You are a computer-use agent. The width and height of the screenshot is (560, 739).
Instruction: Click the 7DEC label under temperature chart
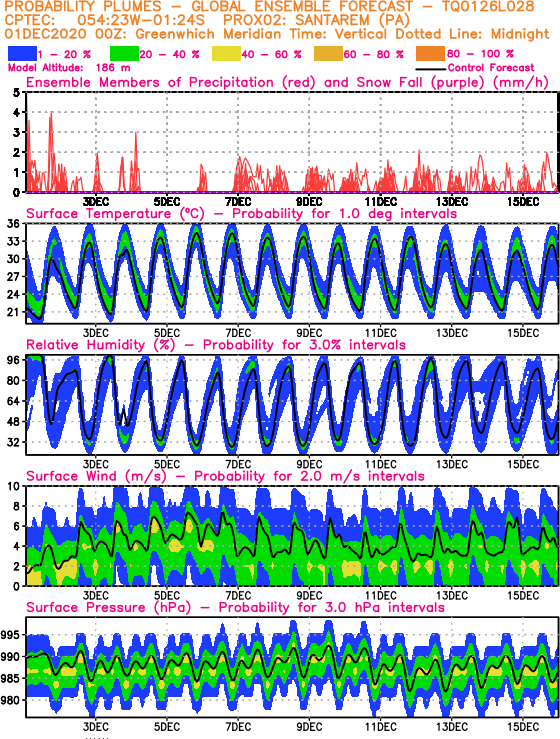238,333
